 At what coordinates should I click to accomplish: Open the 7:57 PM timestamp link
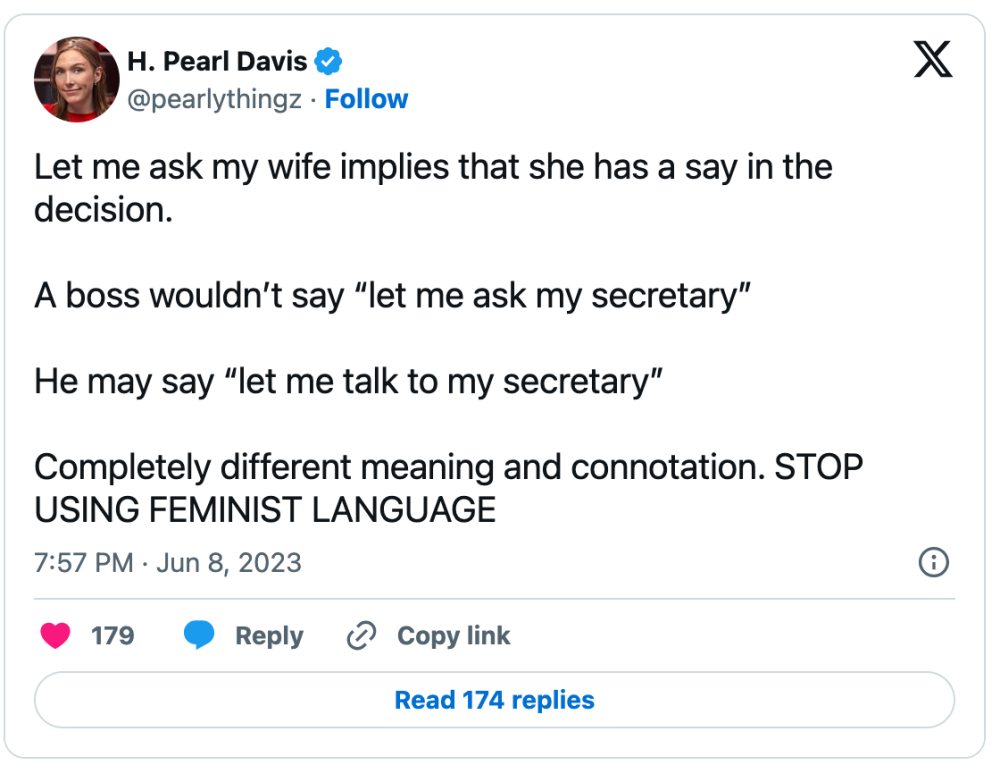tap(84, 563)
